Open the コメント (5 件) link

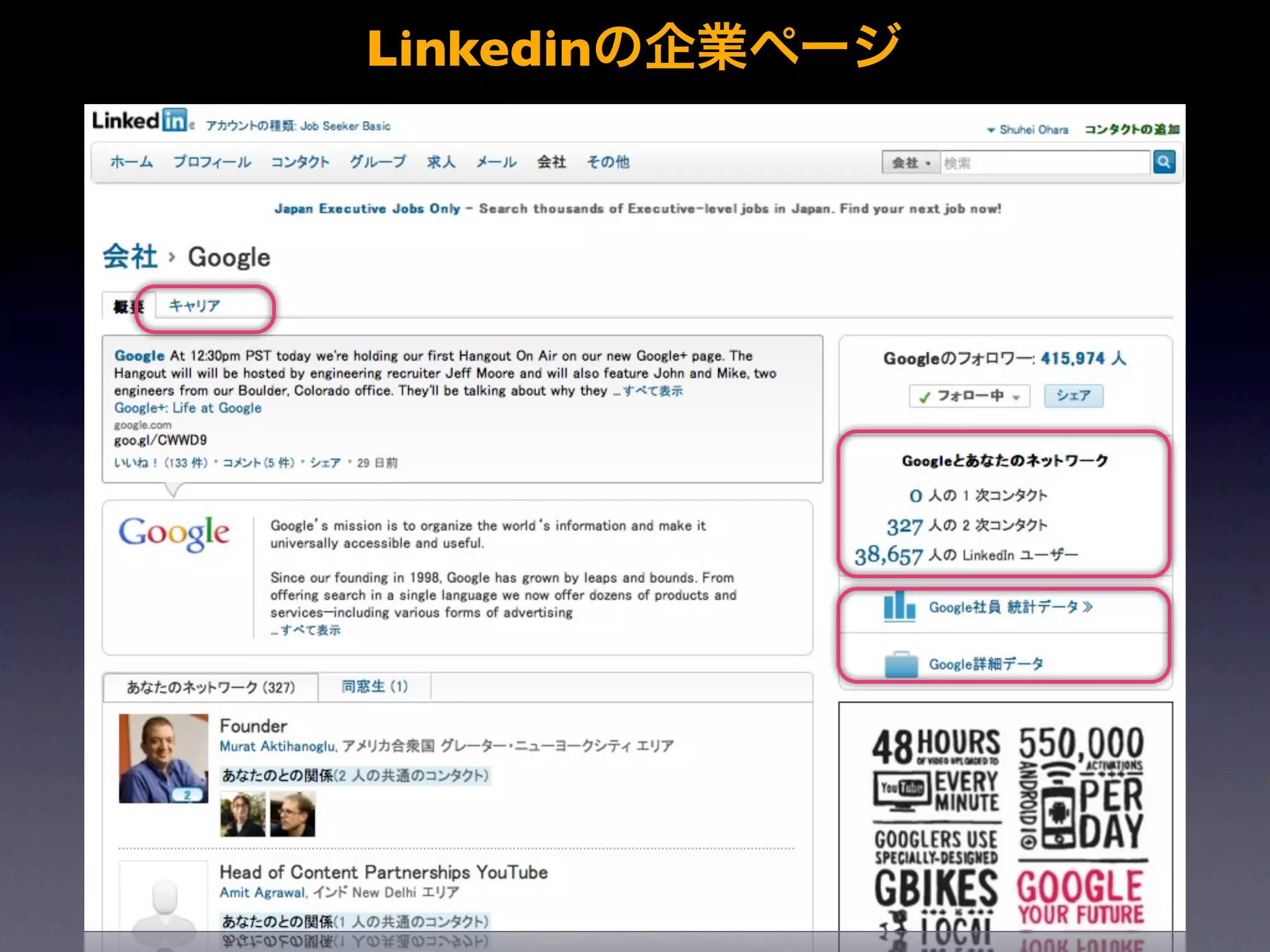point(259,463)
